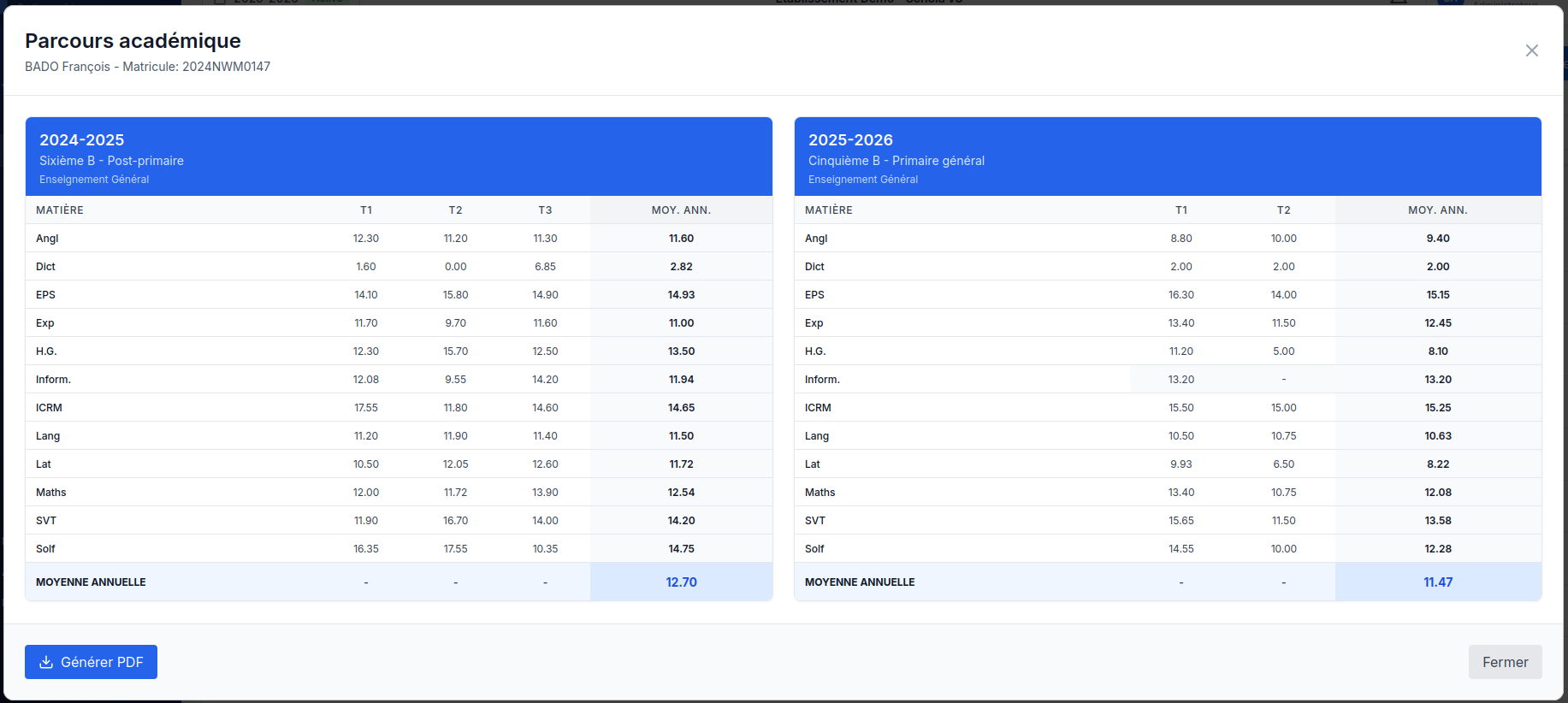Click Solf average 12.28 in 2025-2026
Image resolution: width=1568 pixels, height=703 pixels.
pyautogui.click(x=1438, y=549)
